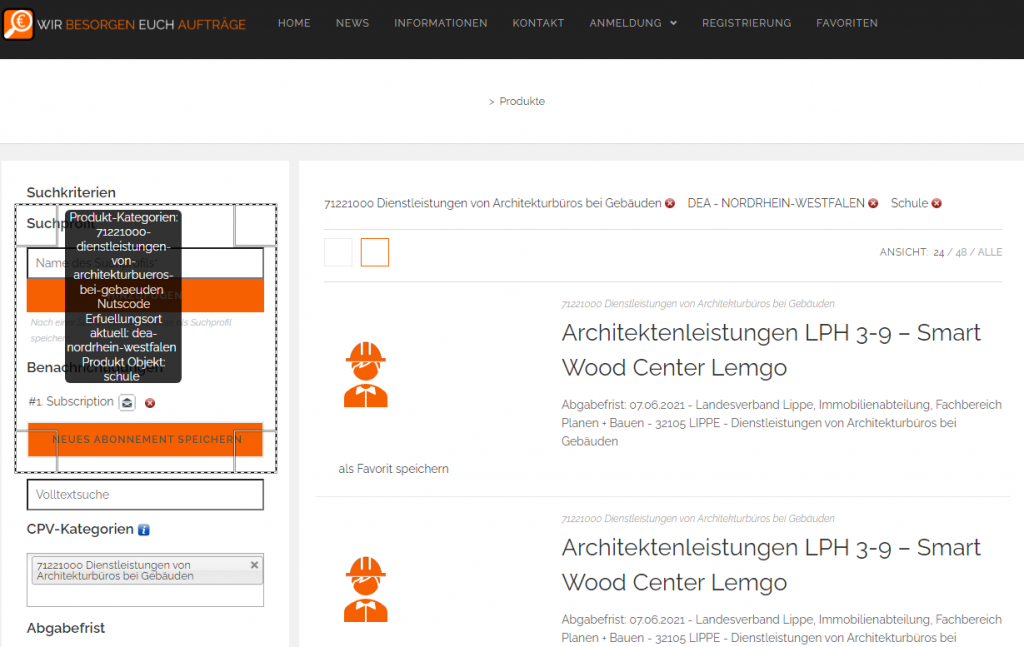Remove the Schule filter tag
Screen dimensions: 1024x647
(x=936, y=204)
